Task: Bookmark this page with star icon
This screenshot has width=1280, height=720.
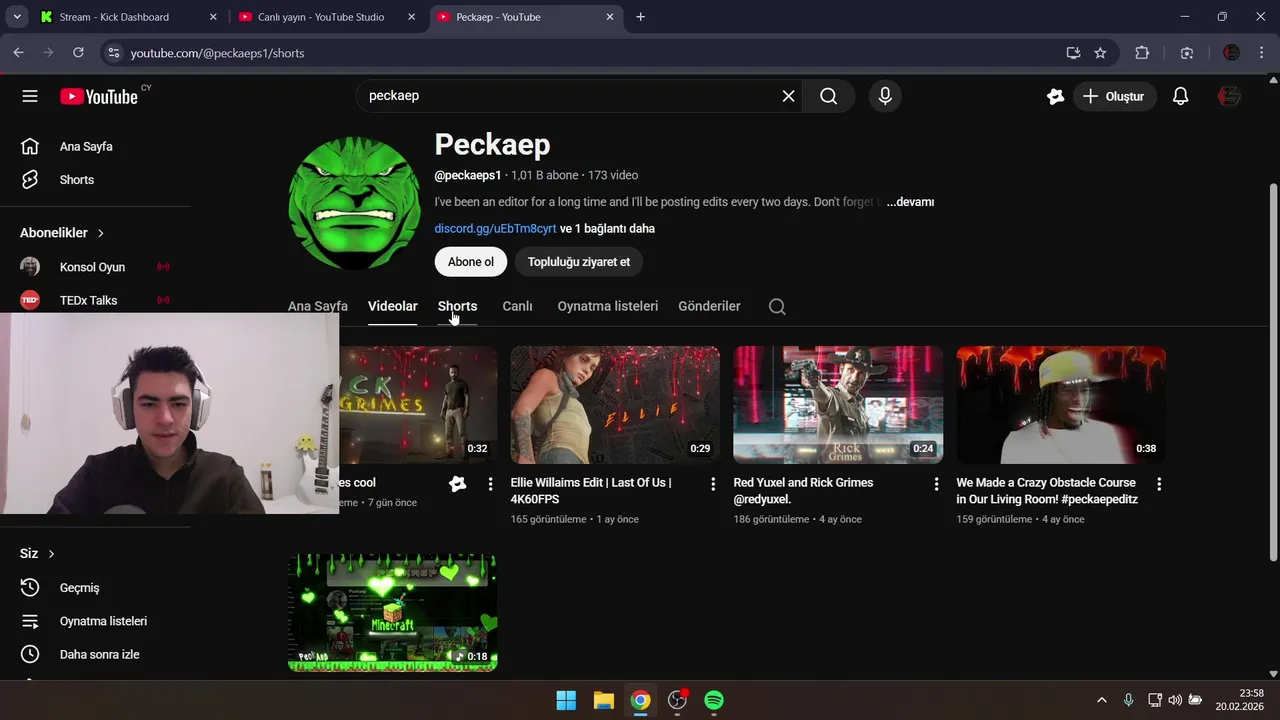Action: 1100,53
